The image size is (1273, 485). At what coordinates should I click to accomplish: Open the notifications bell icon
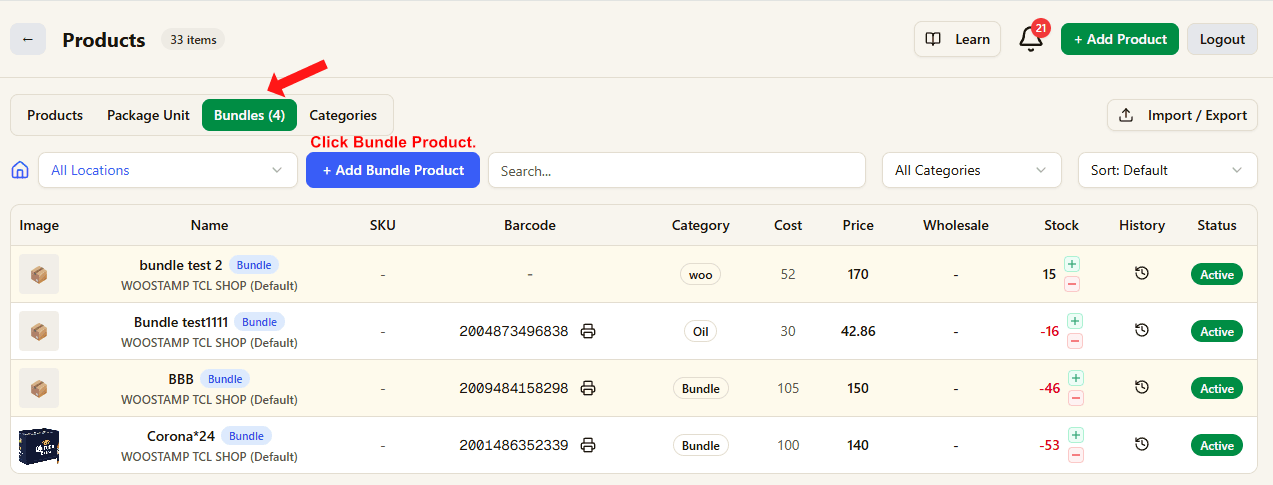click(x=1031, y=39)
